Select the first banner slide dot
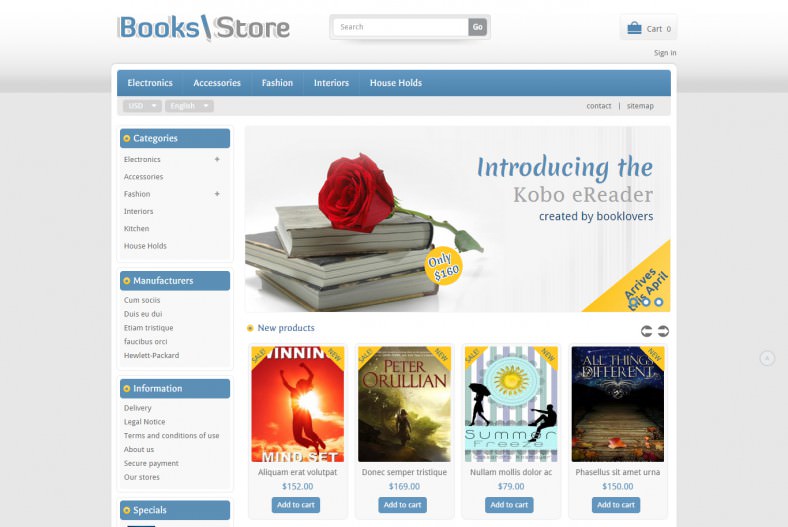 pos(634,302)
